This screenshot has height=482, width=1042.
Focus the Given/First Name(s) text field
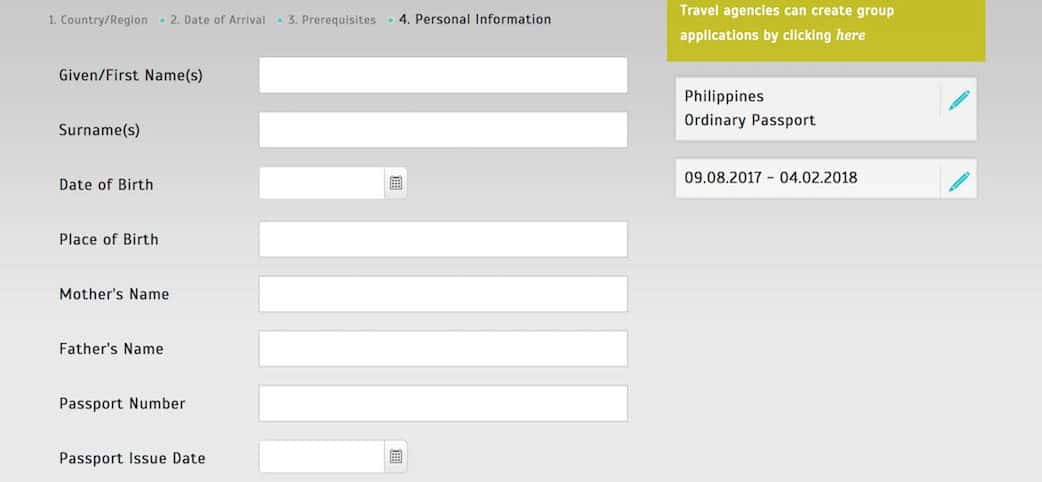click(443, 75)
